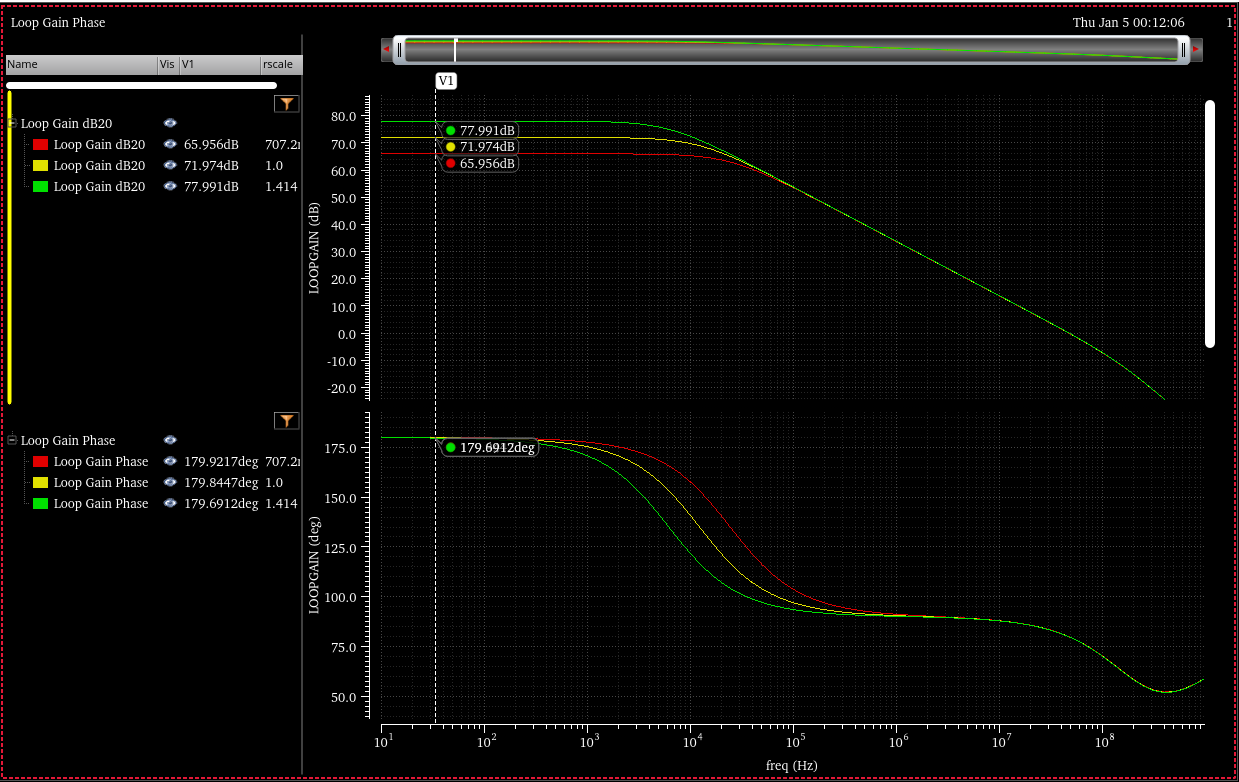Select the yellow Loop Gain dB20 trace row
The width and height of the screenshot is (1239, 782).
pyautogui.click(x=99, y=165)
